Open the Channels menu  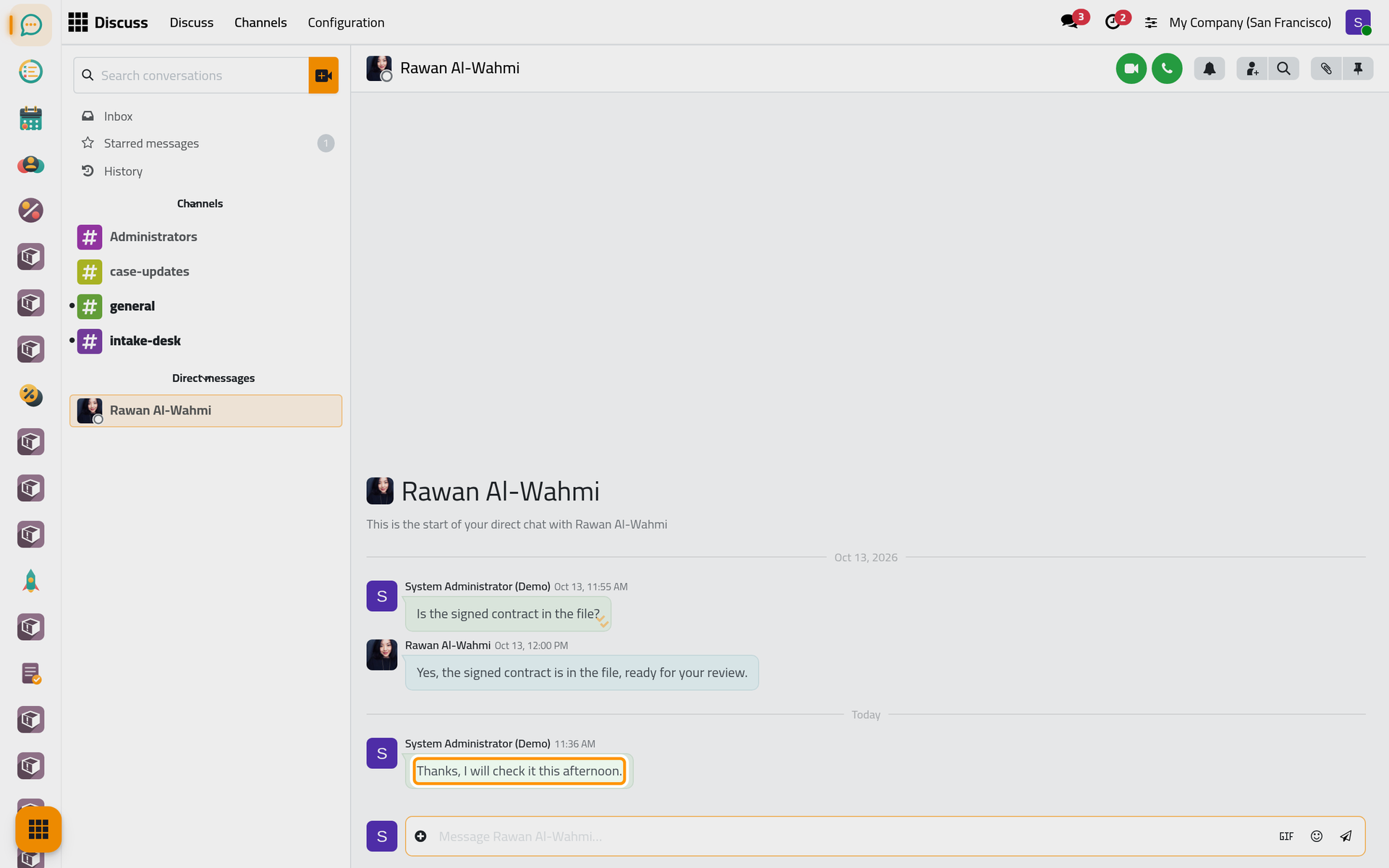(x=260, y=22)
